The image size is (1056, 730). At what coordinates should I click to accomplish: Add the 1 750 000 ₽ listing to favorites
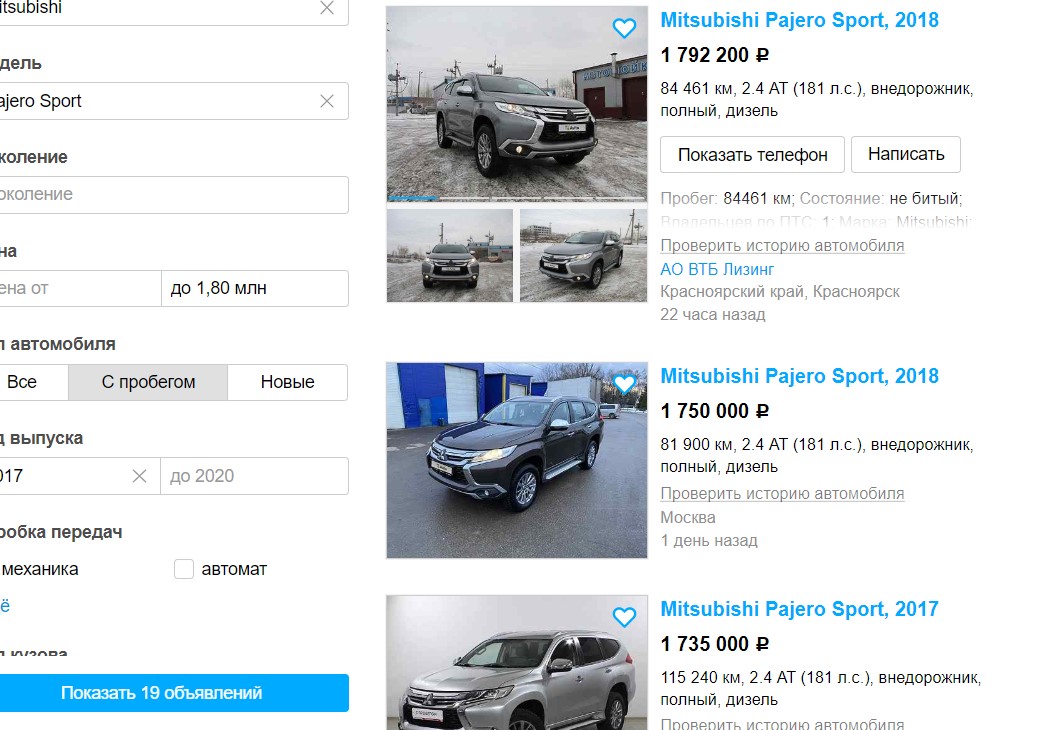coord(624,384)
